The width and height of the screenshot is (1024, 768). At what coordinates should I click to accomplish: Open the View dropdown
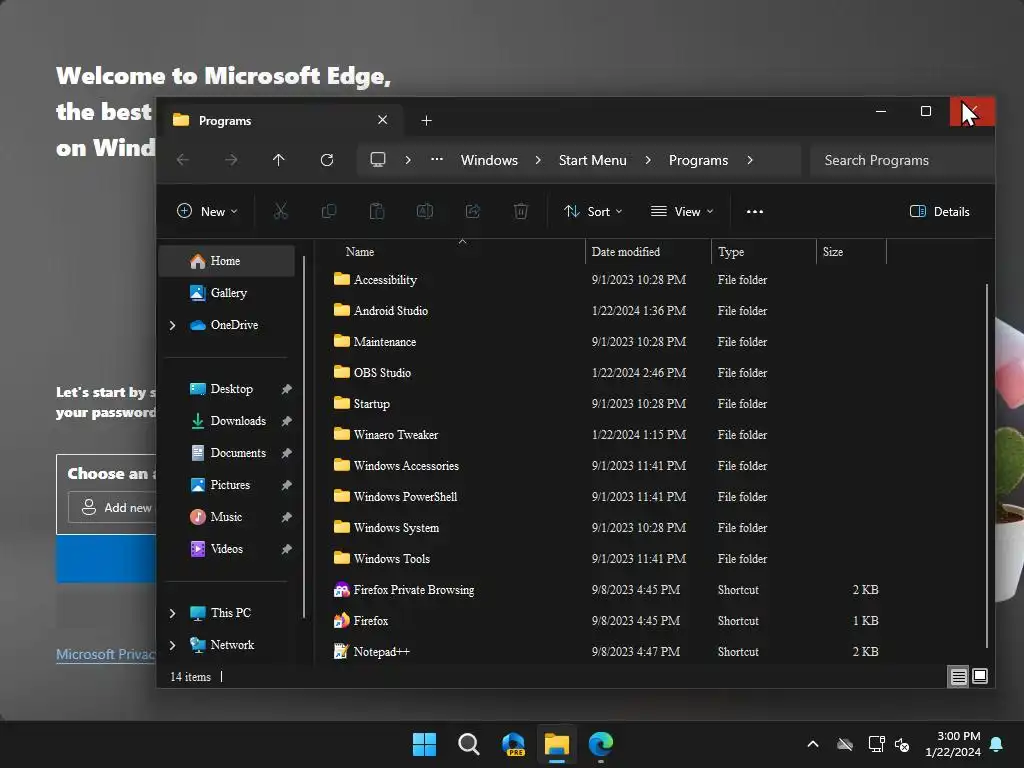[x=682, y=212]
